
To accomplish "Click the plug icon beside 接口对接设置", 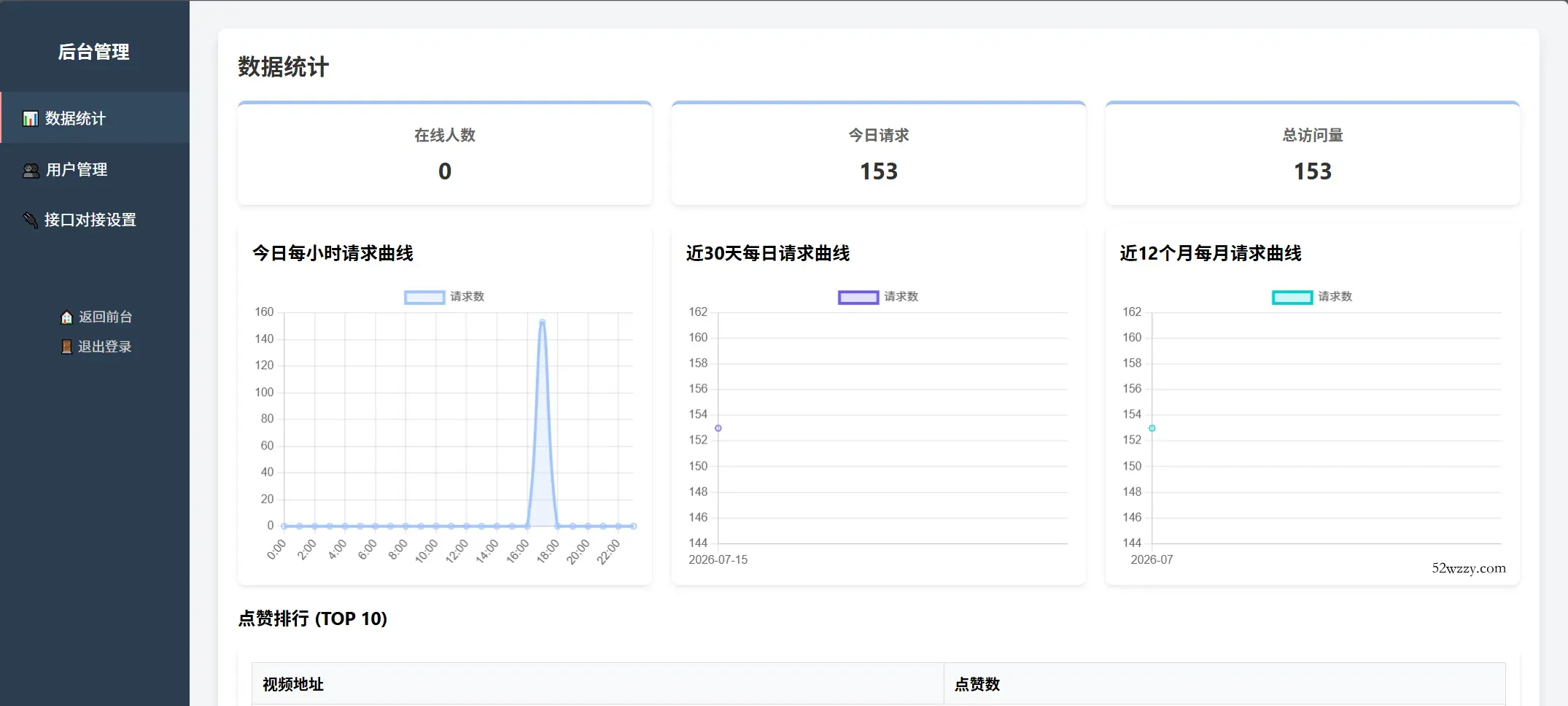I will coord(31,220).
